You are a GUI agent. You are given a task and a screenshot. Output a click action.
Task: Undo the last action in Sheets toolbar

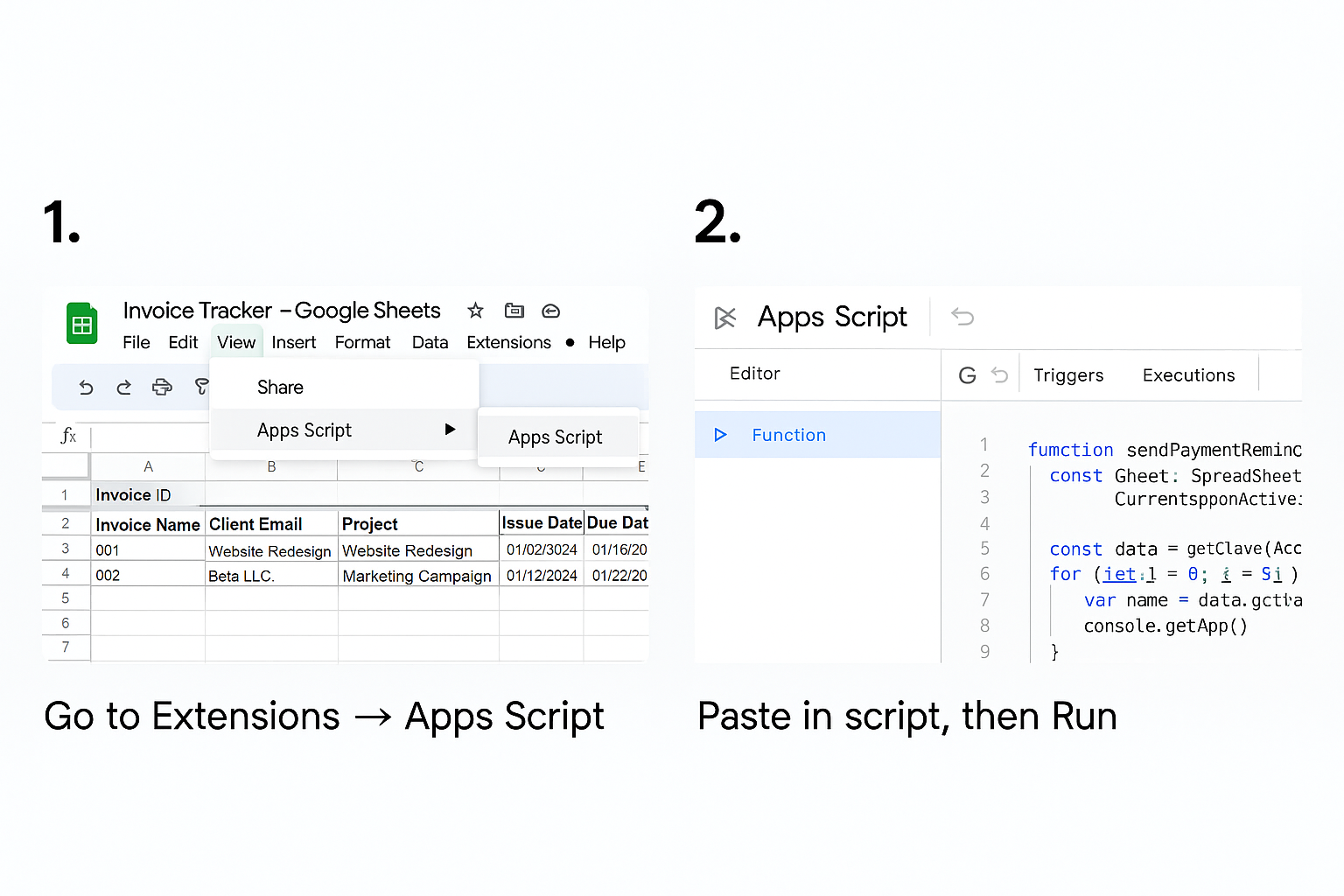coord(86,387)
